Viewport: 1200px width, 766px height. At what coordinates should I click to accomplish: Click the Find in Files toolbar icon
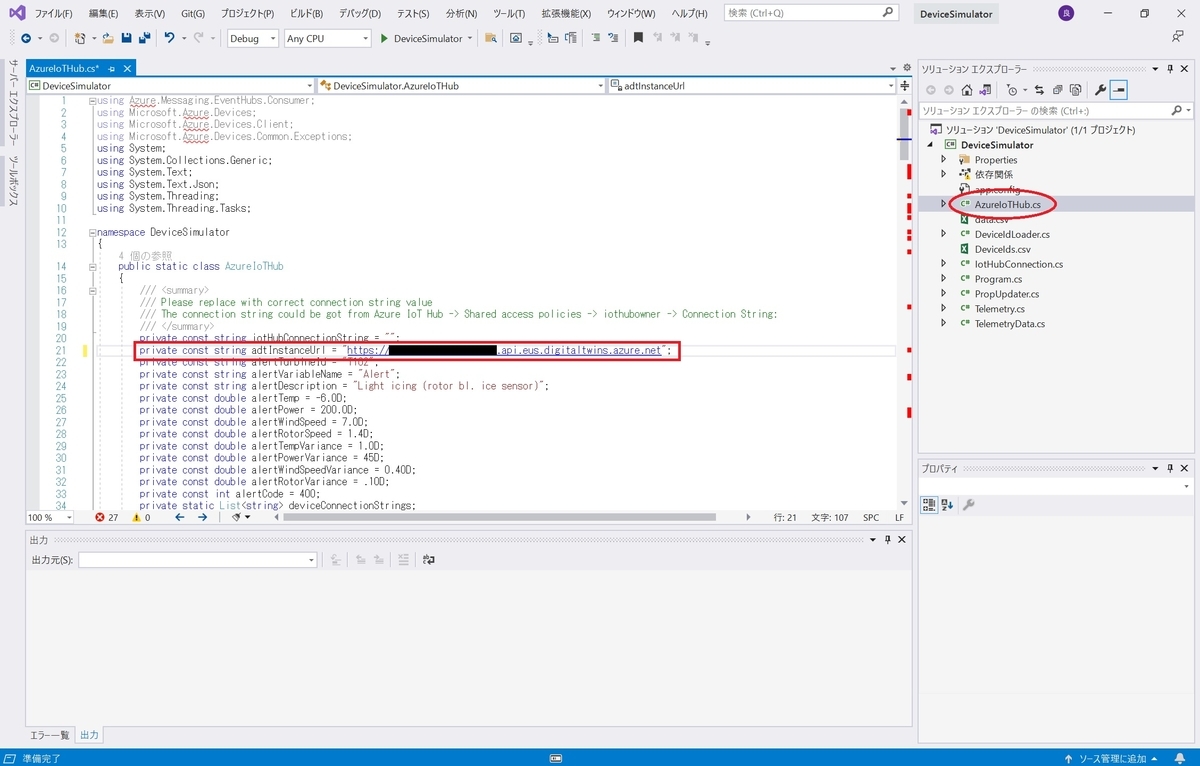click(491, 38)
